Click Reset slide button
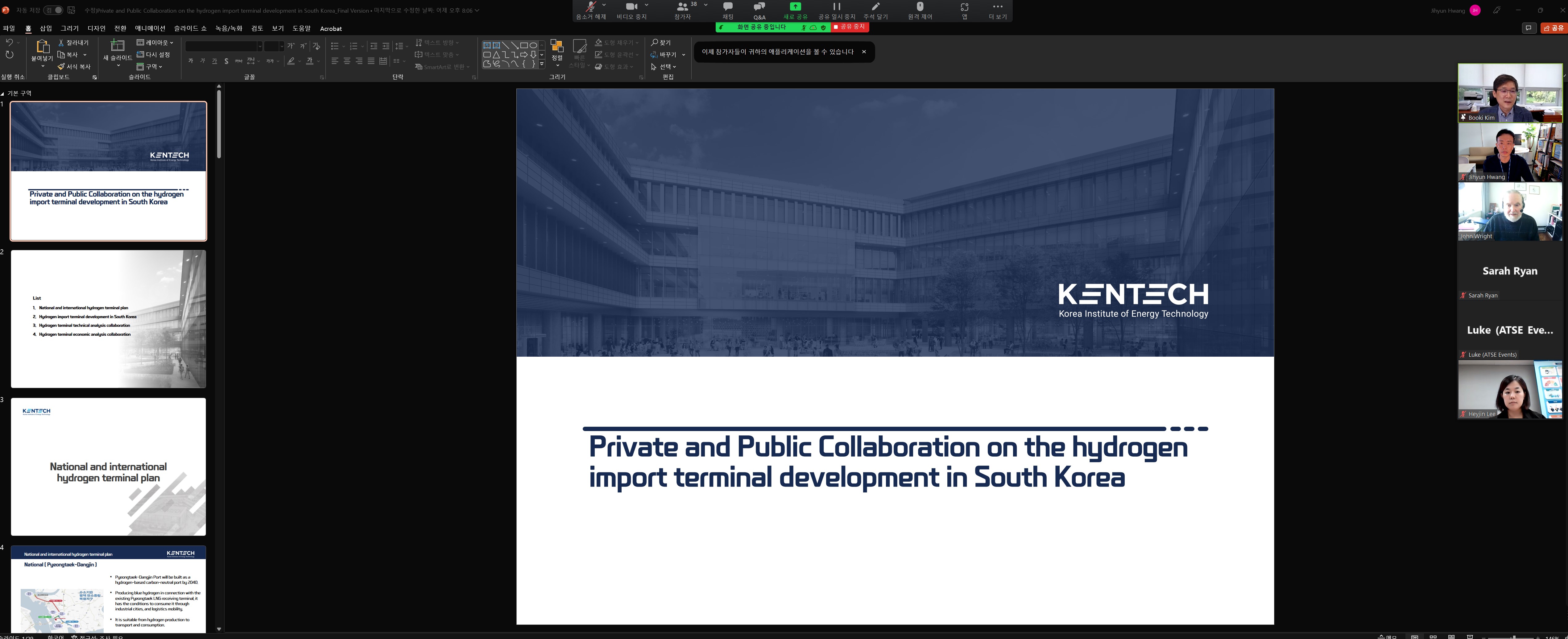The image size is (1568, 639). coord(153,55)
